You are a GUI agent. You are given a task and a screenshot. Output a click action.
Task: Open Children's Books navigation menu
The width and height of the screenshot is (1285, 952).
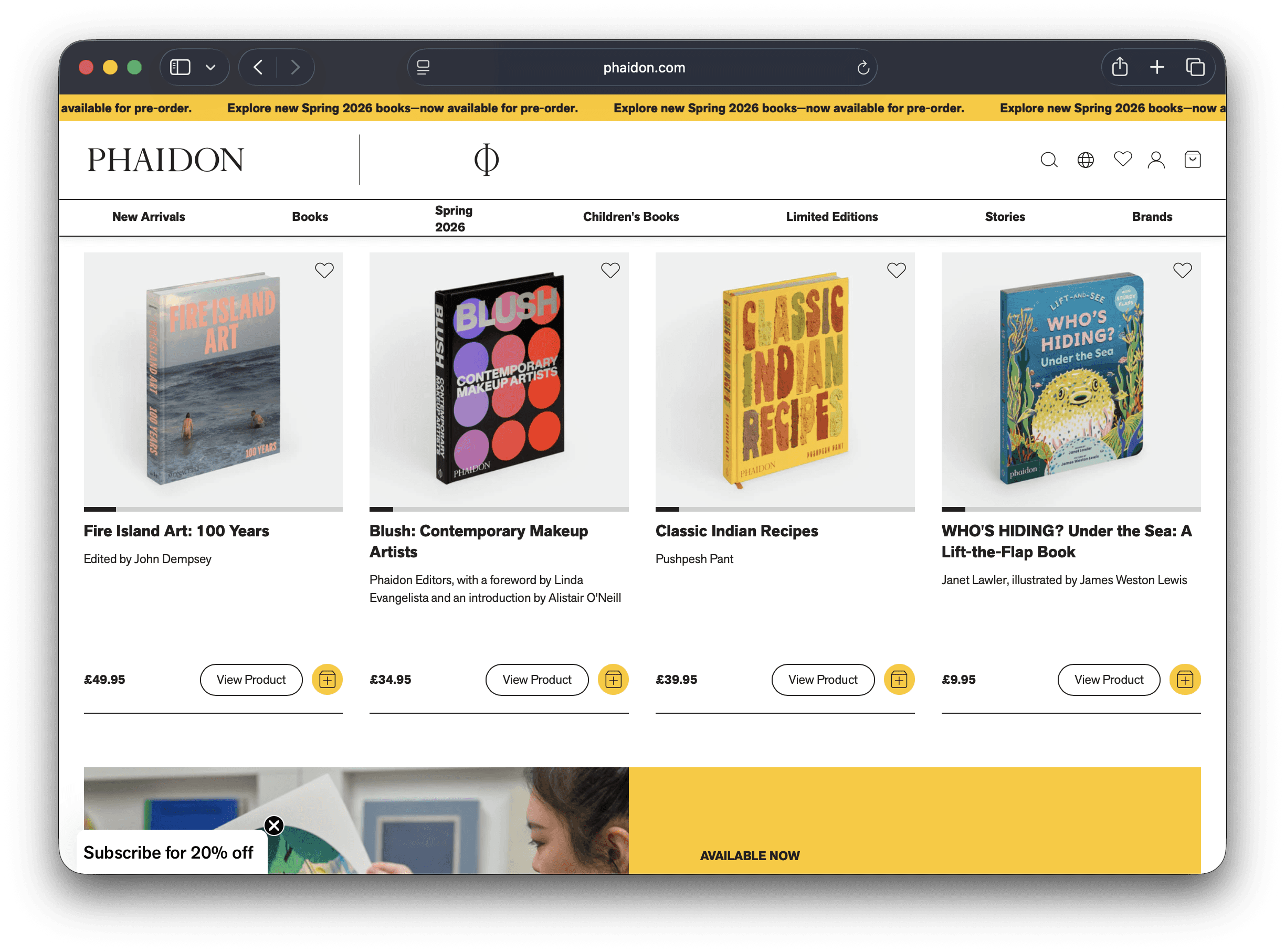tap(630, 217)
